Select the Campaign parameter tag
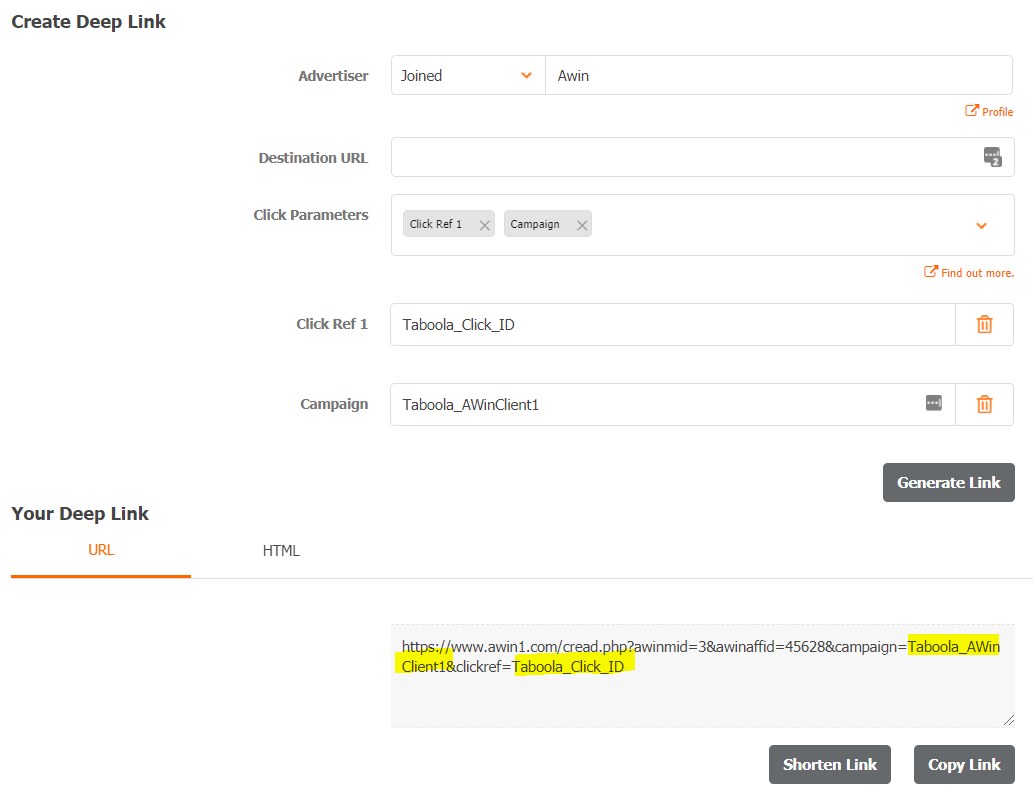1033x794 pixels. pos(537,223)
